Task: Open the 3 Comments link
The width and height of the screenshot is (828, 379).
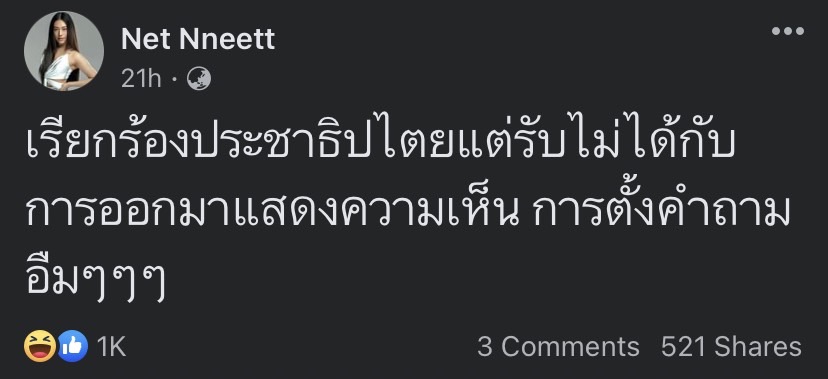Action: pos(558,347)
